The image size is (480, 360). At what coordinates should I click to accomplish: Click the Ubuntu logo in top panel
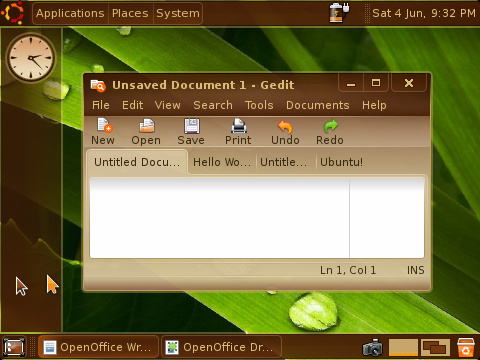[13, 13]
